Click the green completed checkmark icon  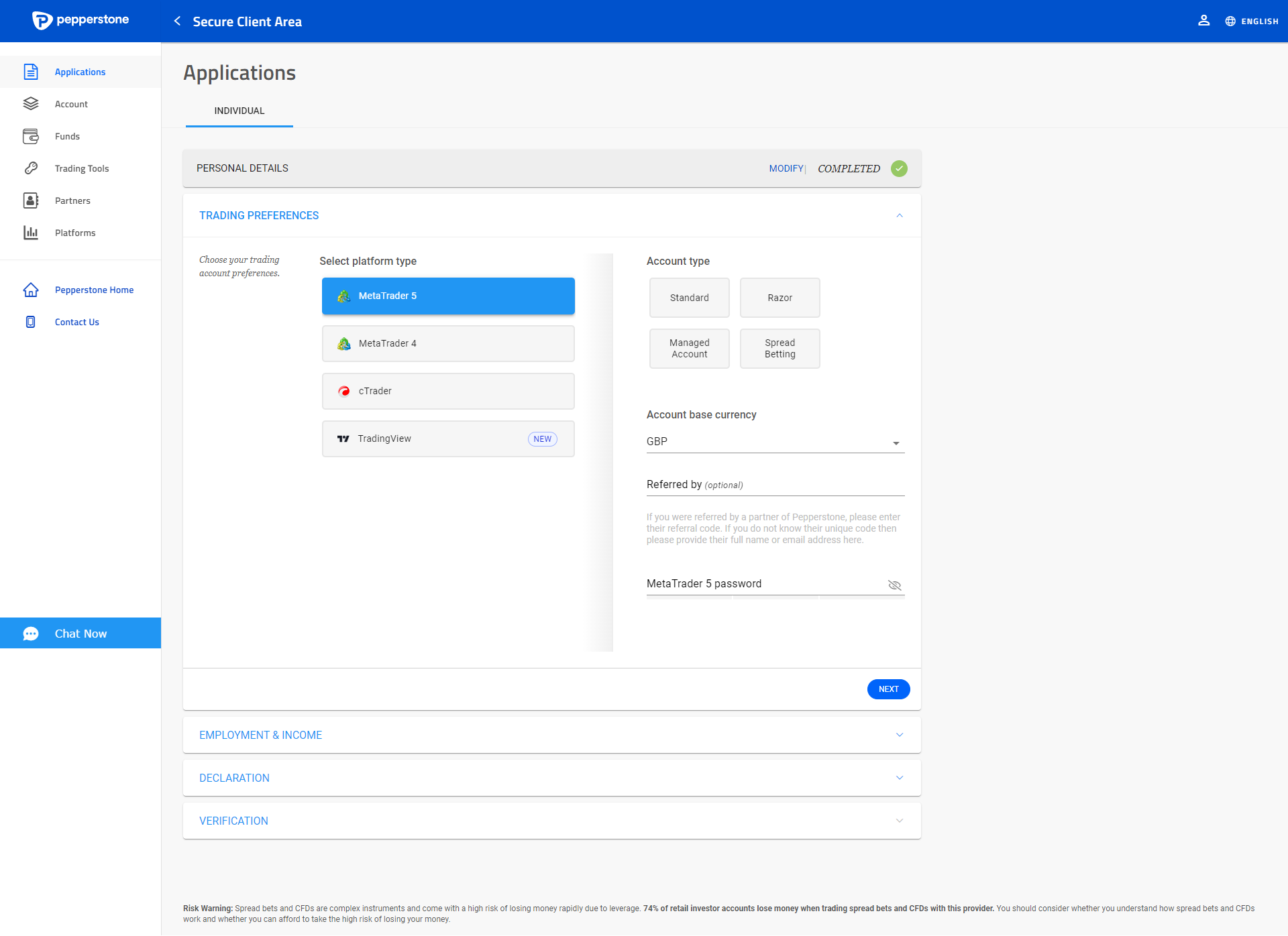coord(899,168)
